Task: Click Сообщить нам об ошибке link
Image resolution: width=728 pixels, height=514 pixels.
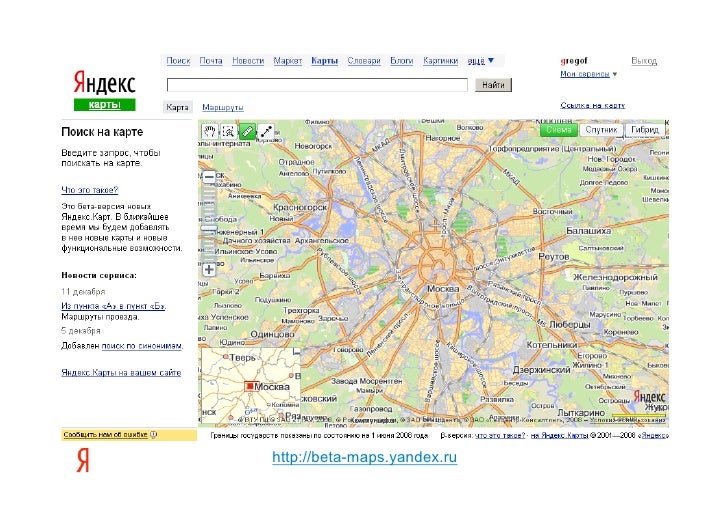Action: coord(105,435)
